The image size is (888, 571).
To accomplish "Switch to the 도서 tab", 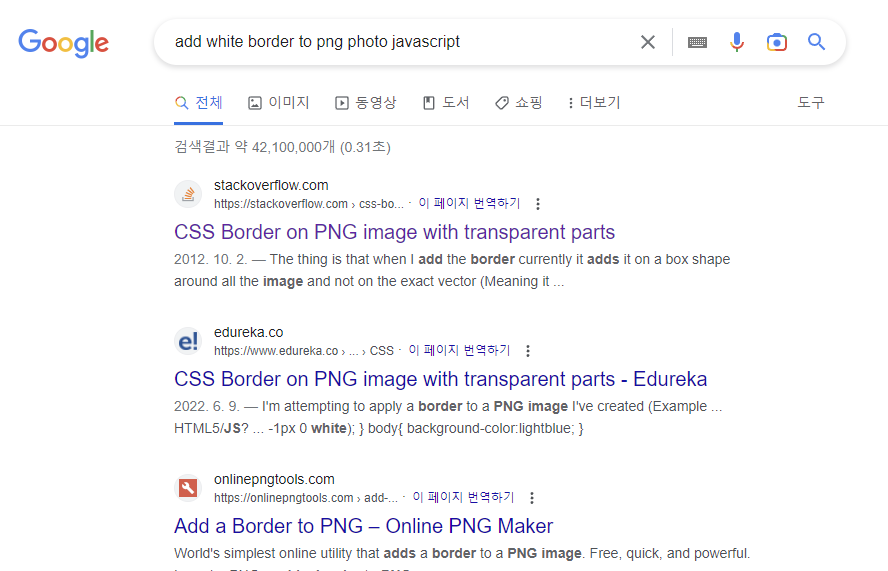I will (x=446, y=103).
